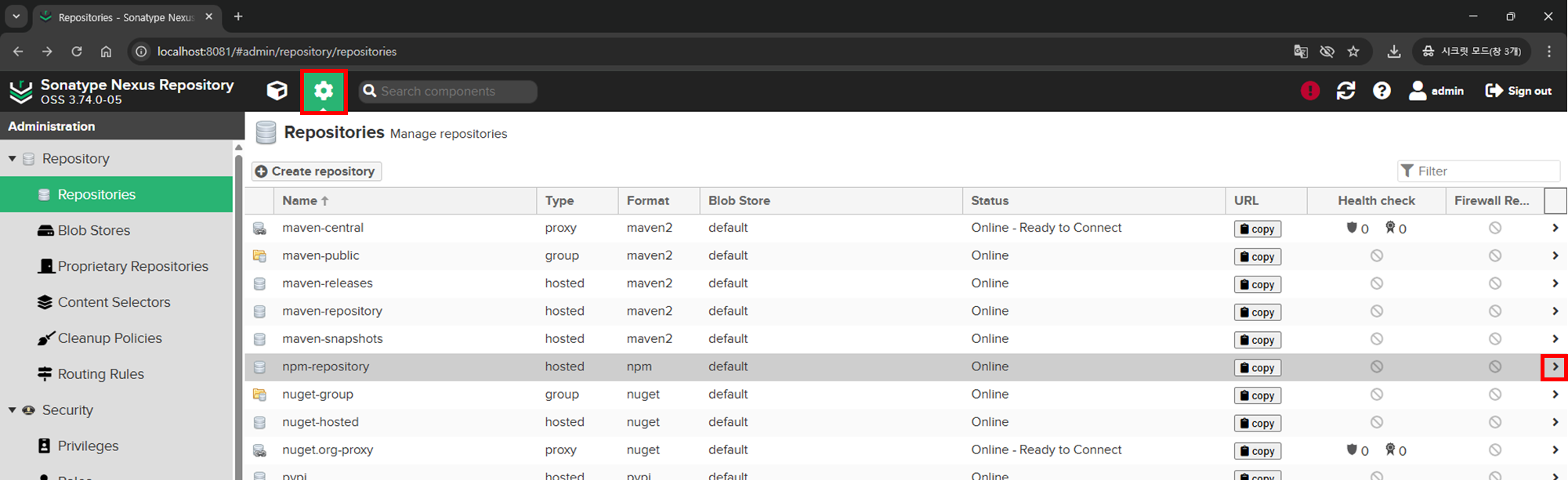Image resolution: width=1568 pixels, height=480 pixels.
Task: Copy URL of nuget-group
Action: coord(1258,395)
